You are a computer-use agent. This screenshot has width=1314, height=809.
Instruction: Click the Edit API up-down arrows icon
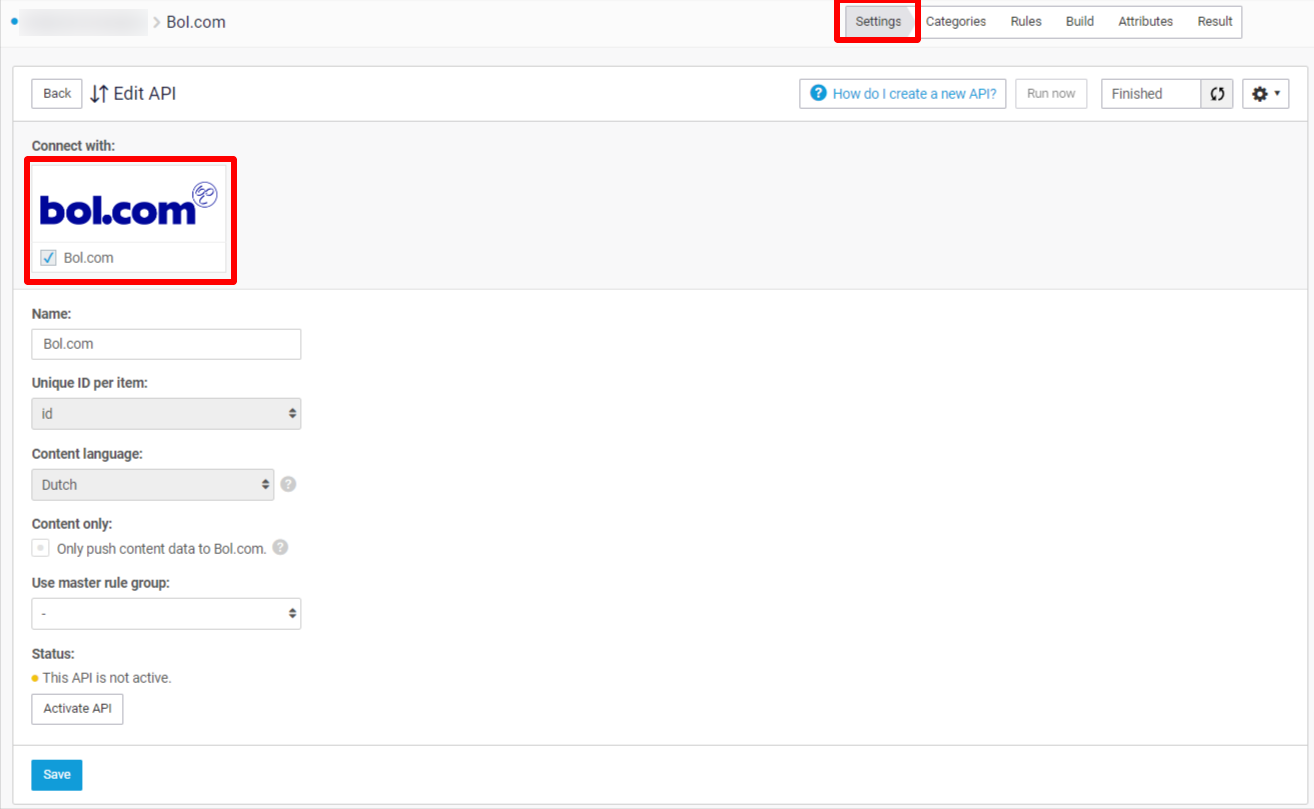coord(99,94)
